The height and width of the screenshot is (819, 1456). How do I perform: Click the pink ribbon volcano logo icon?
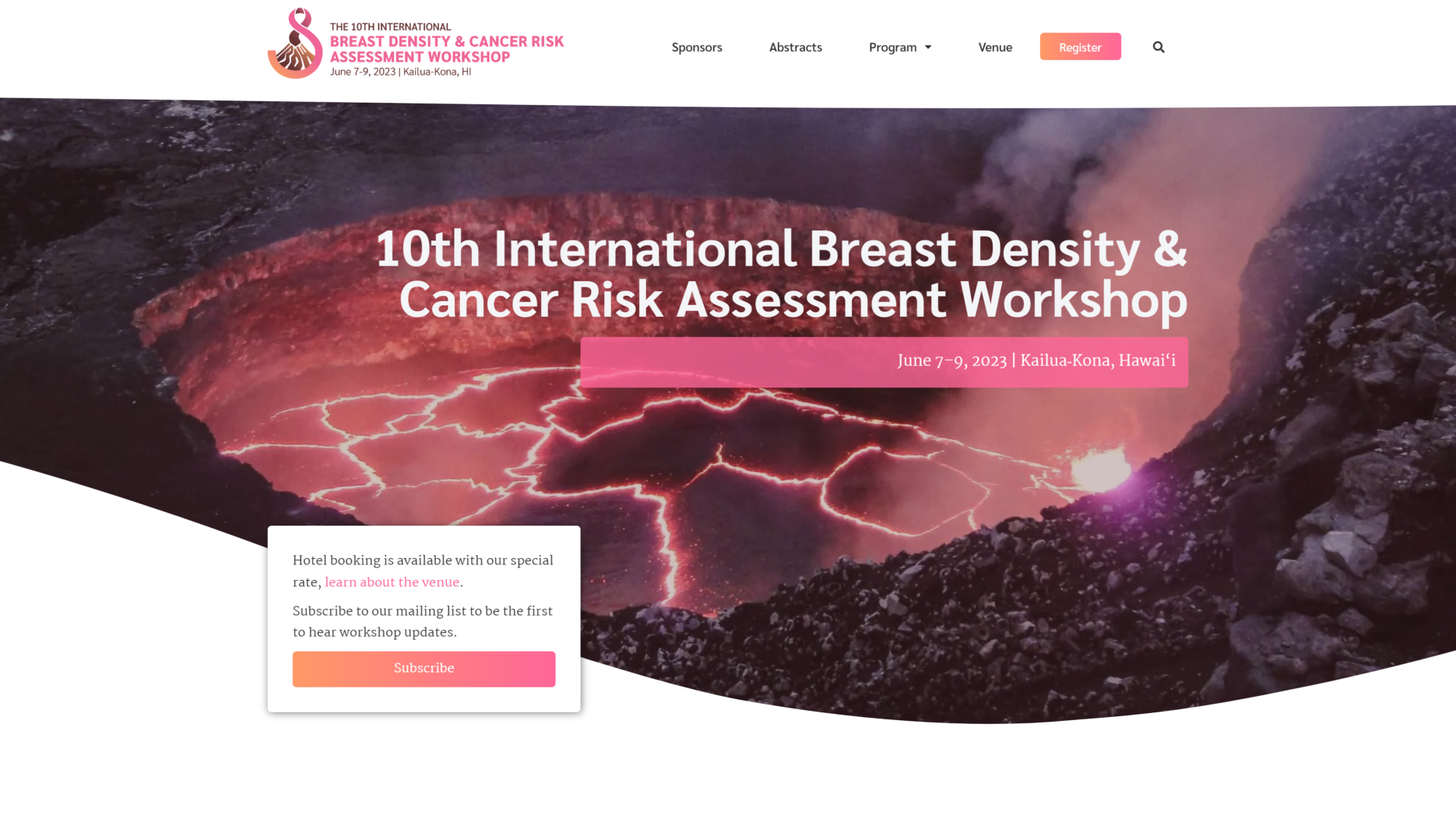[x=295, y=44]
